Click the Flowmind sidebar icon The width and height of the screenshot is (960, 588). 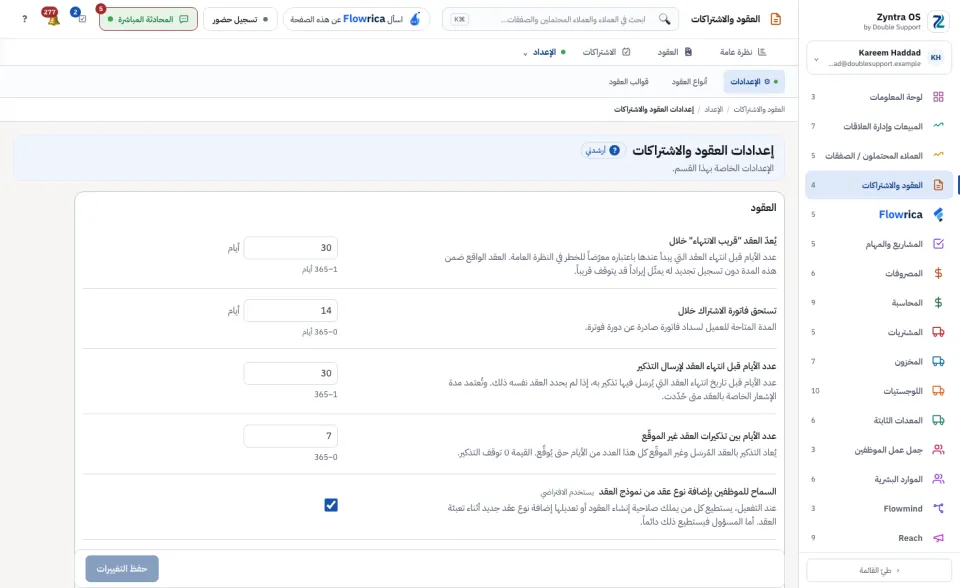[938, 508]
